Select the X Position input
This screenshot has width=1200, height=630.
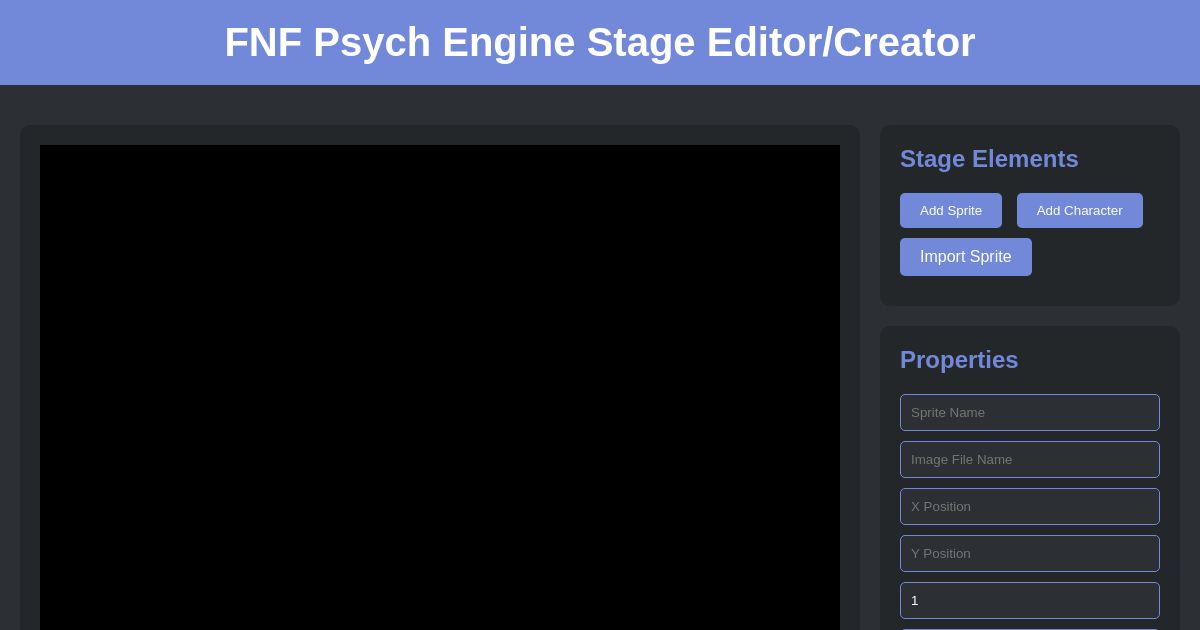(x=1029, y=506)
